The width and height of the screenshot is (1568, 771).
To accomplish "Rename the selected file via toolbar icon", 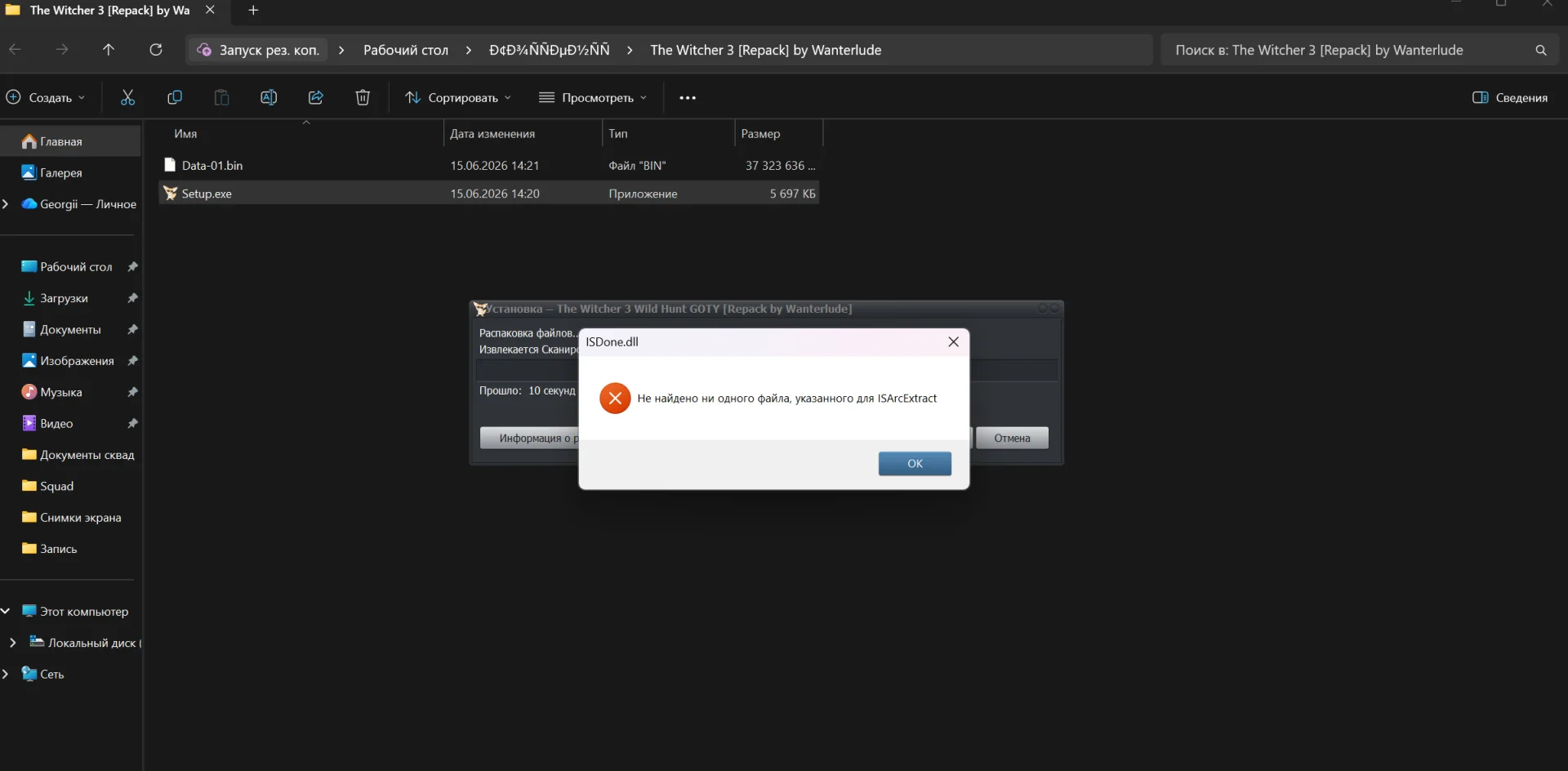I will 269,97.
